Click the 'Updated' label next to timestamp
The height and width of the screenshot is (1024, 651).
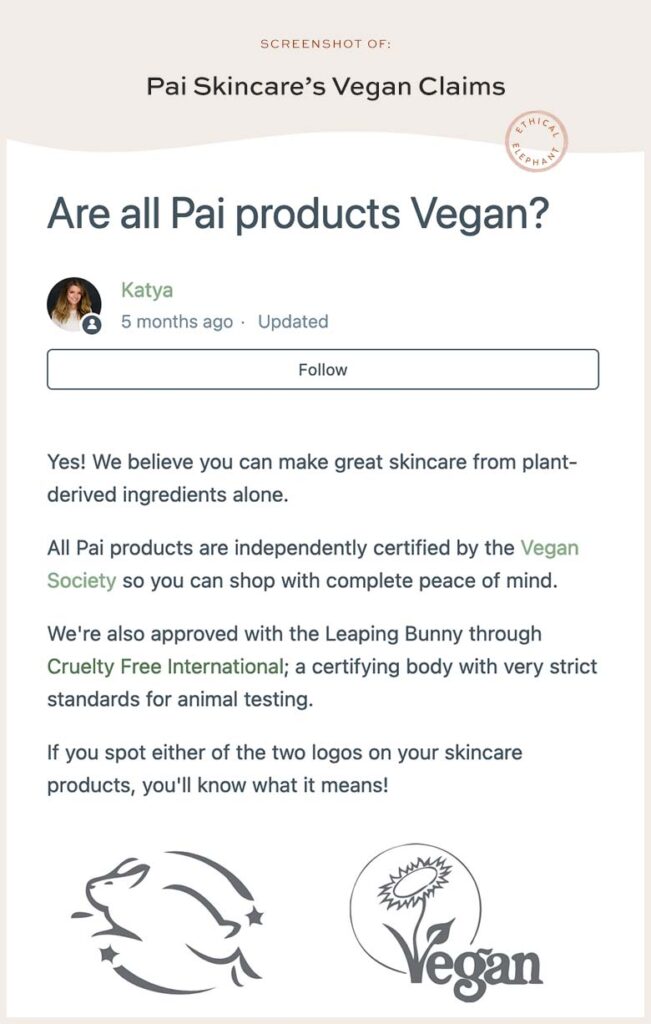293,322
